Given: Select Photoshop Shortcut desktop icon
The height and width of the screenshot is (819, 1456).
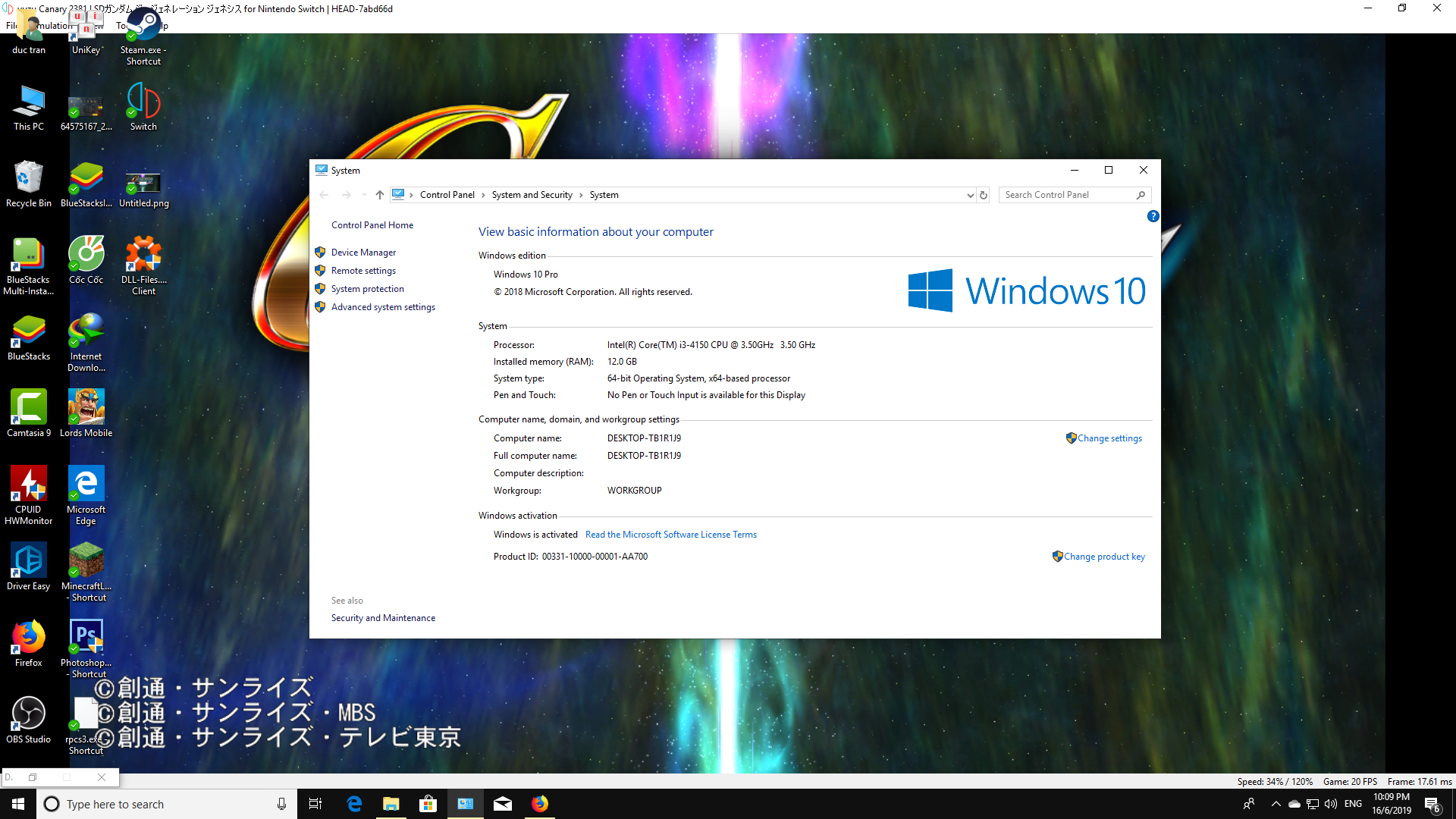Looking at the screenshot, I should [x=86, y=649].
